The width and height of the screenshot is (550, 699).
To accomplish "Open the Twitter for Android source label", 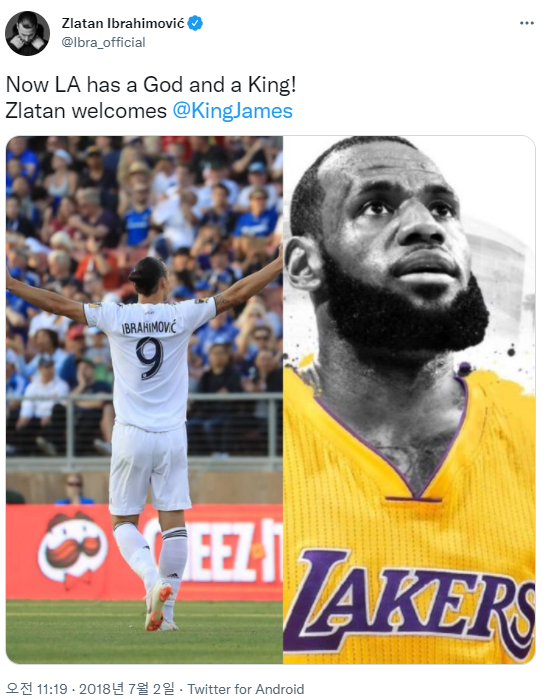I will click(x=246, y=689).
